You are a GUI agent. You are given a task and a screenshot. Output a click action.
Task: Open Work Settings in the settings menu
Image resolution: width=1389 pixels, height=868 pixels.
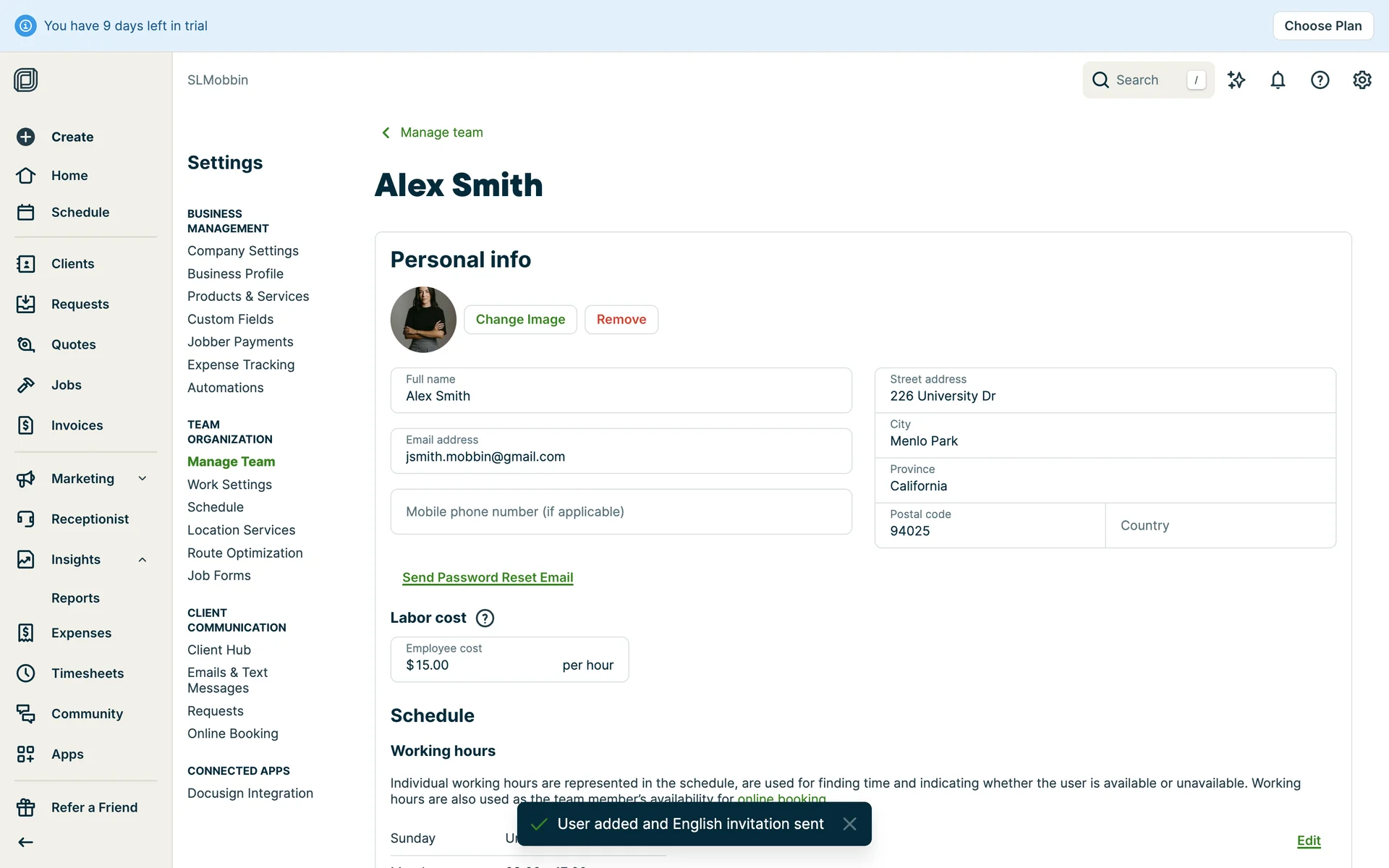click(229, 485)
